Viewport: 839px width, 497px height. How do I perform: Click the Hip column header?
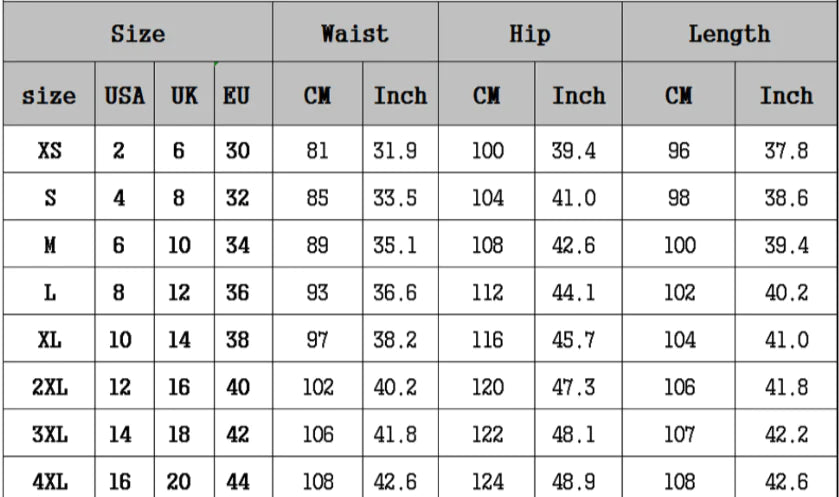[x=529, y=34]
